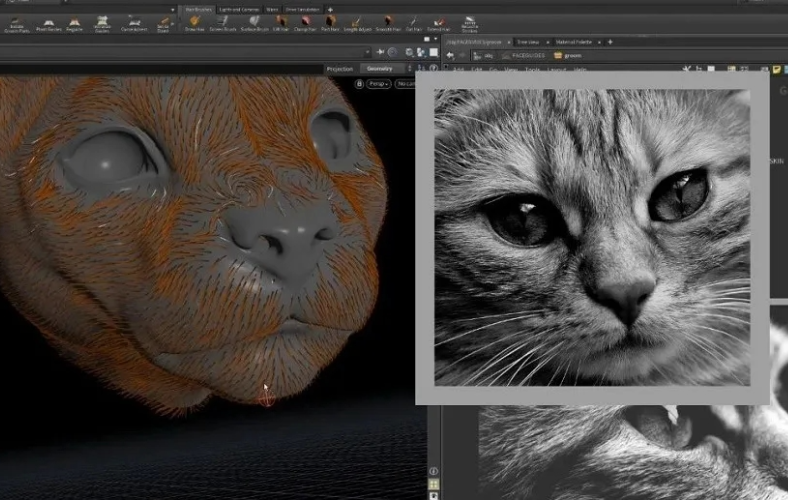Click the cat reference photo thumbnail
788x500 pixels.
pyautogui.click(x=592, y=238)
